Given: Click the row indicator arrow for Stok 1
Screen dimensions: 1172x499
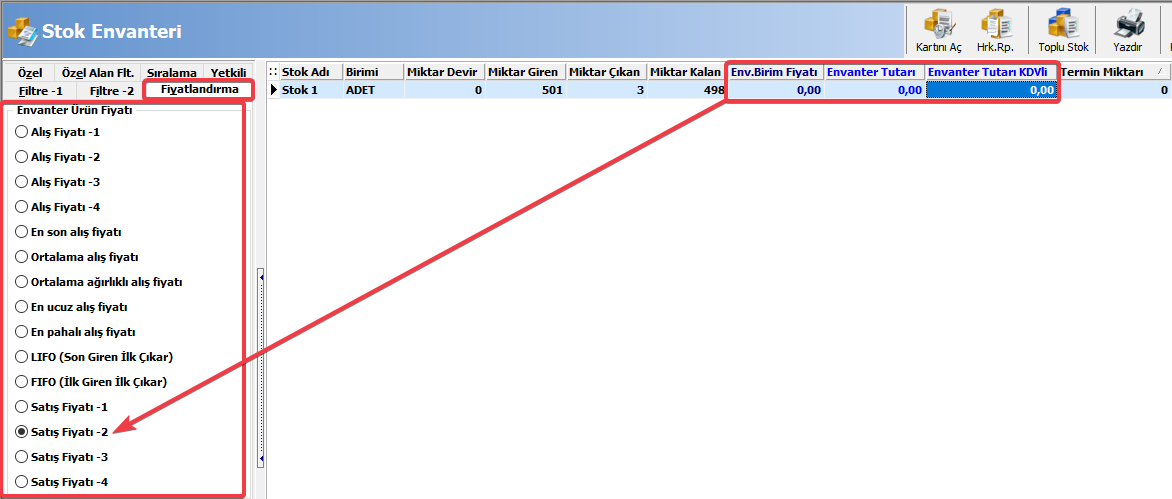Looking at the screenshot, I should tap(273, 90).
